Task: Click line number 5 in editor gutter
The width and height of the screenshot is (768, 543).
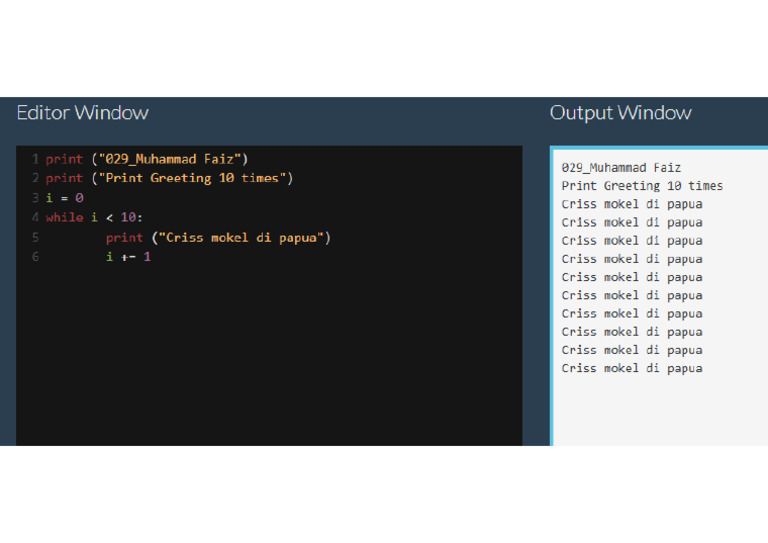Action: pyautogui.click(x=35, y=238)
